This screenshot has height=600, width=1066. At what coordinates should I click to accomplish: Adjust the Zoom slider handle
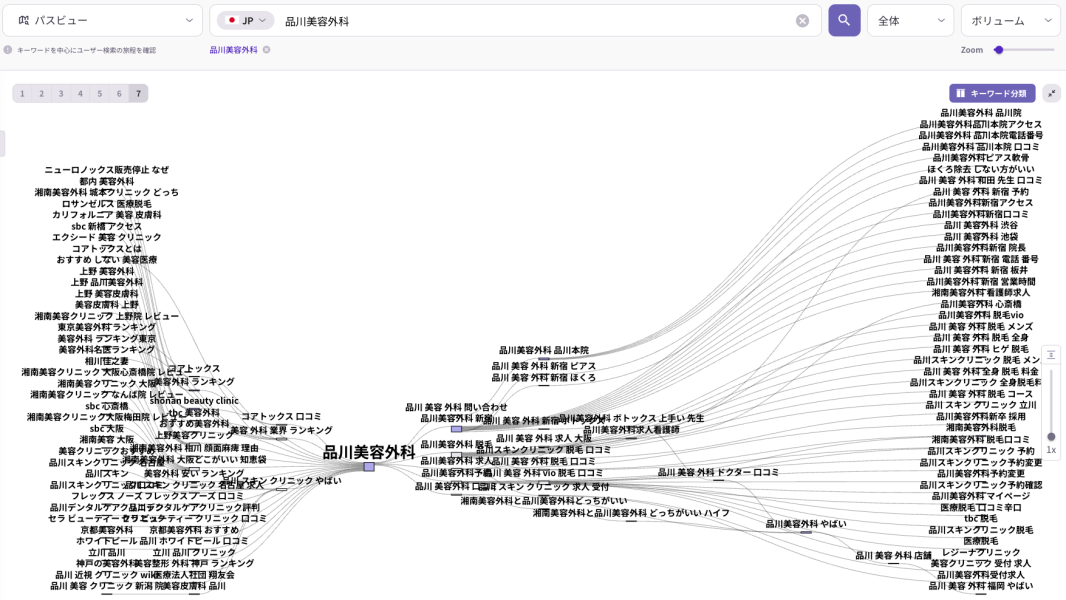point(999,50)
